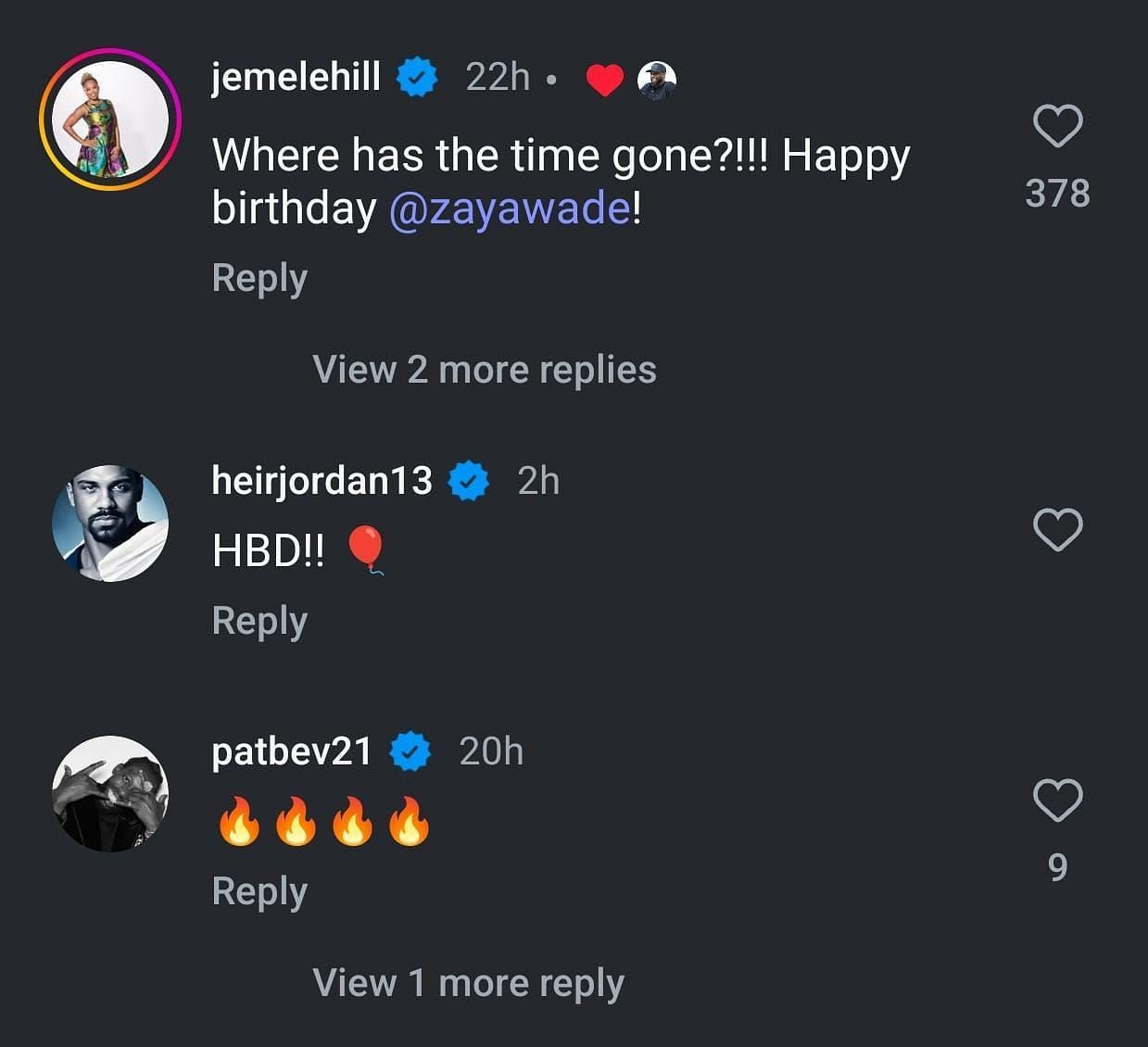Reply to patbev21's comment

click(x=259, y=891)
